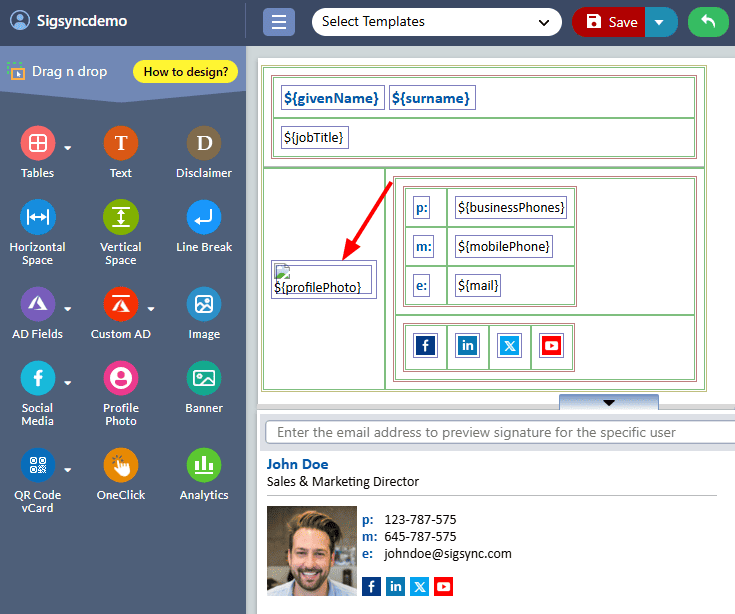Expand the Save button dropdown arrow
This screenshot has width=735, height=614.
(x=661, y=22)
